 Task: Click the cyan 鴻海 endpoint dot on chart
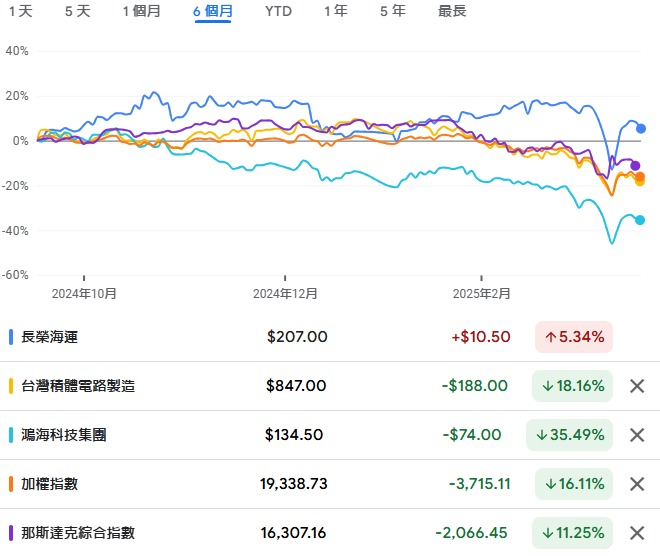[x=640, y=220]
